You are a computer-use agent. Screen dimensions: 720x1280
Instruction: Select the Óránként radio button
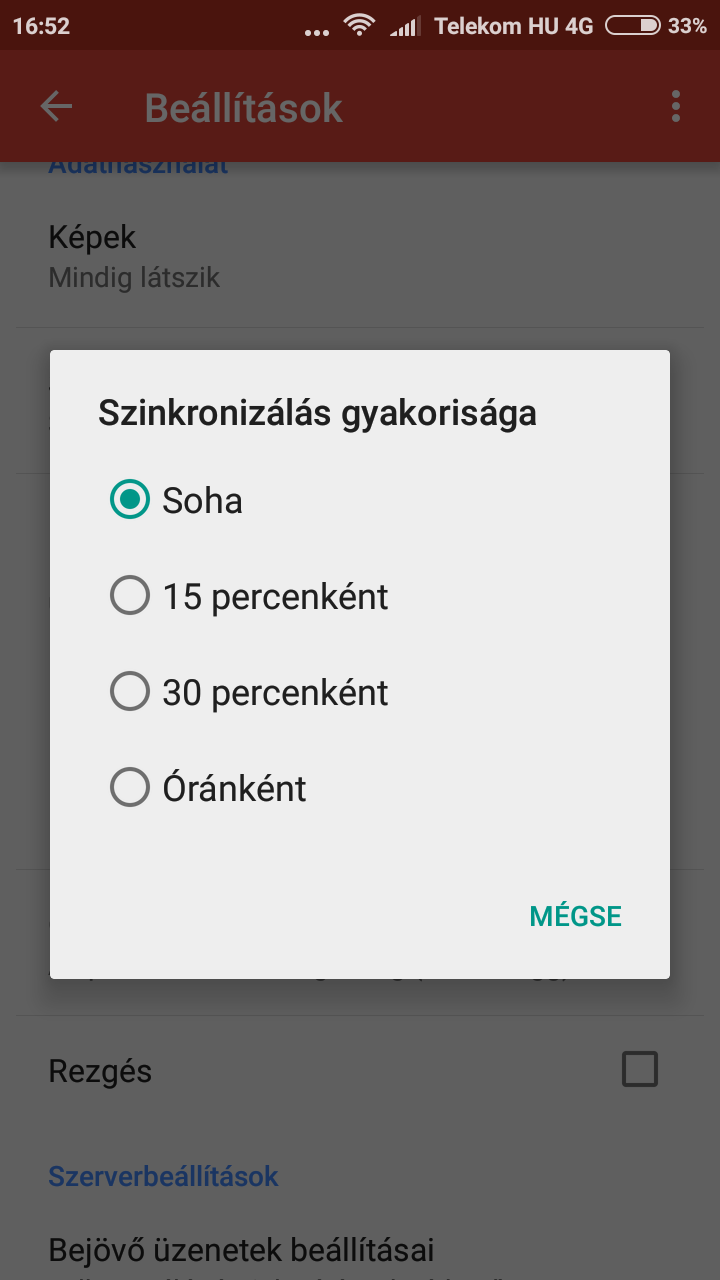(x=130, y=788)
